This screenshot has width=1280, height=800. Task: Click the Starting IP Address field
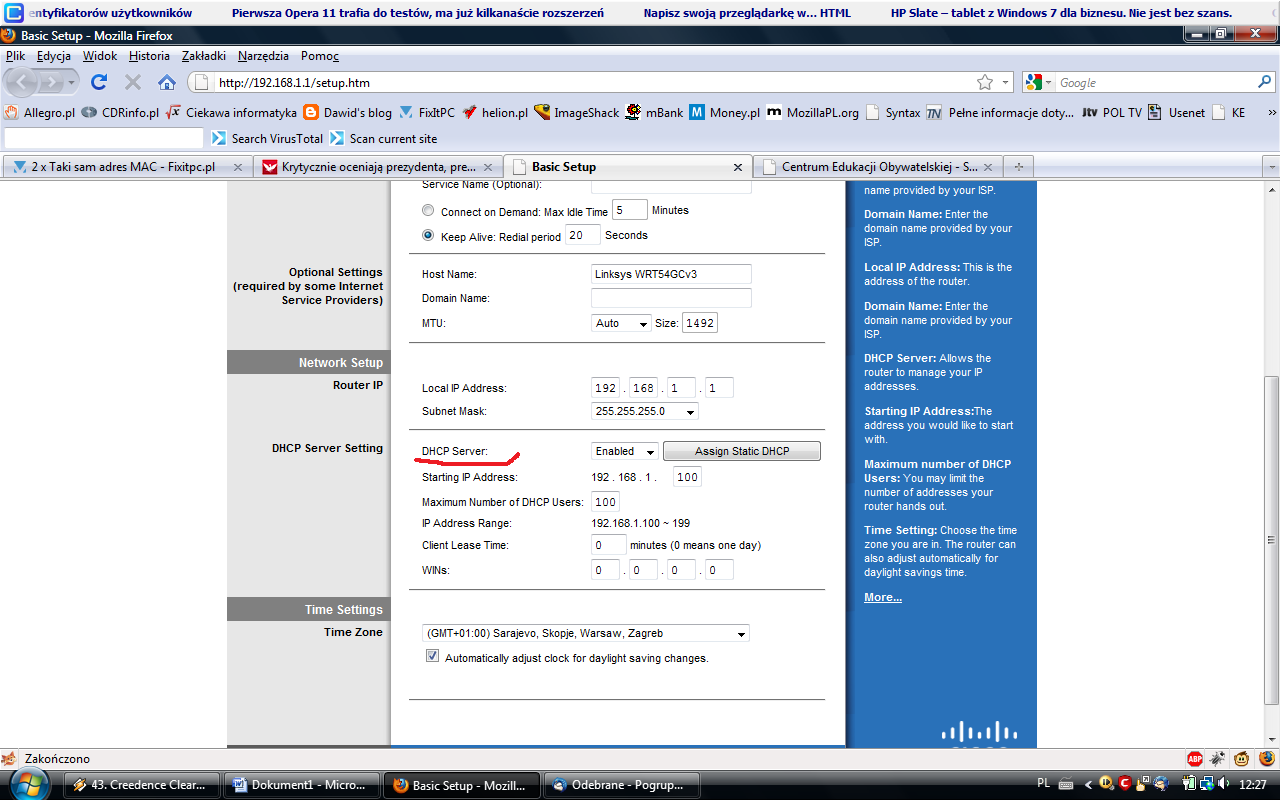click(x=687, y=477)
